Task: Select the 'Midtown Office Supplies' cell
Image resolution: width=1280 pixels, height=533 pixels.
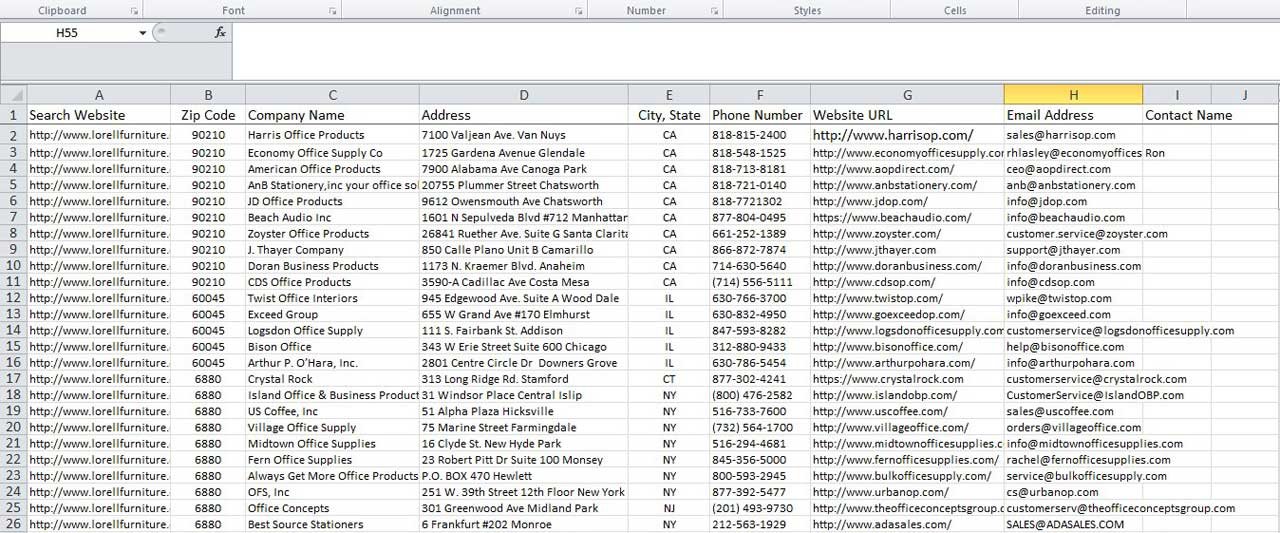Action: pos(332,444)
